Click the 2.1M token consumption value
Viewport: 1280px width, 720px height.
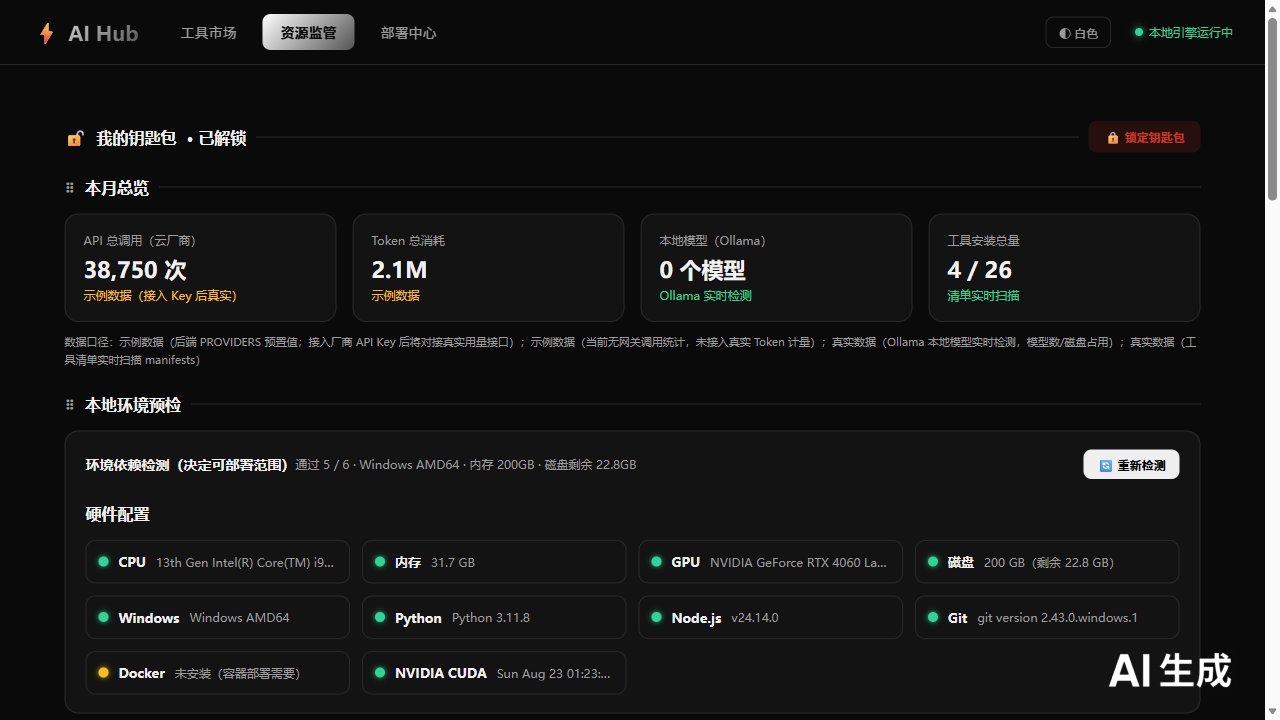(399, 270)
